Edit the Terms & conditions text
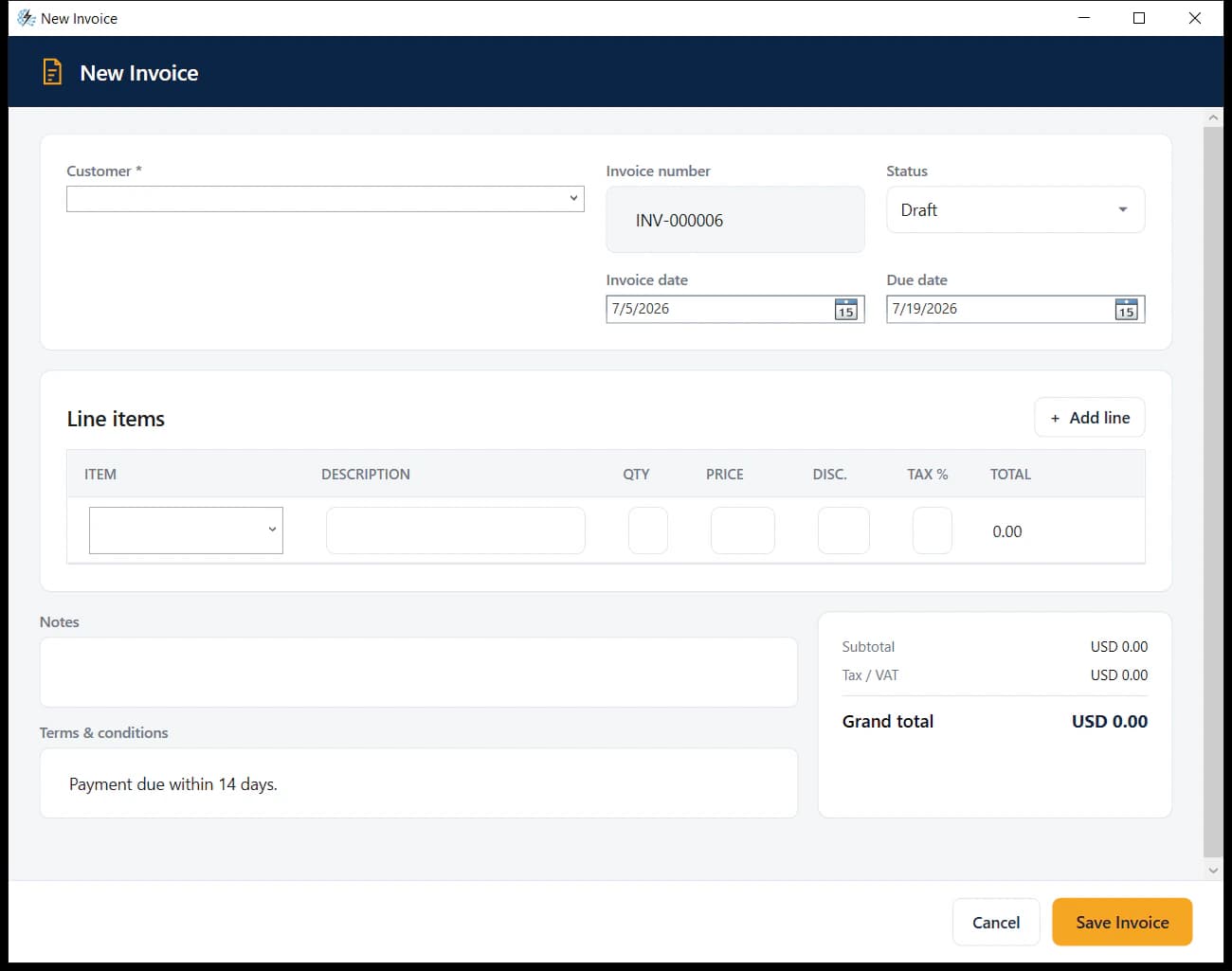This screenshot has height=971, width=1232. point(418,783)
